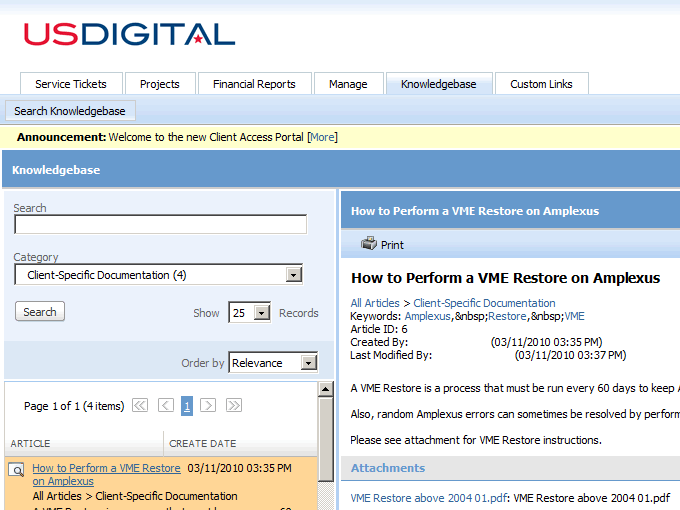
Task: Open the Financial Reports tab
Action: tap(255, 84)
